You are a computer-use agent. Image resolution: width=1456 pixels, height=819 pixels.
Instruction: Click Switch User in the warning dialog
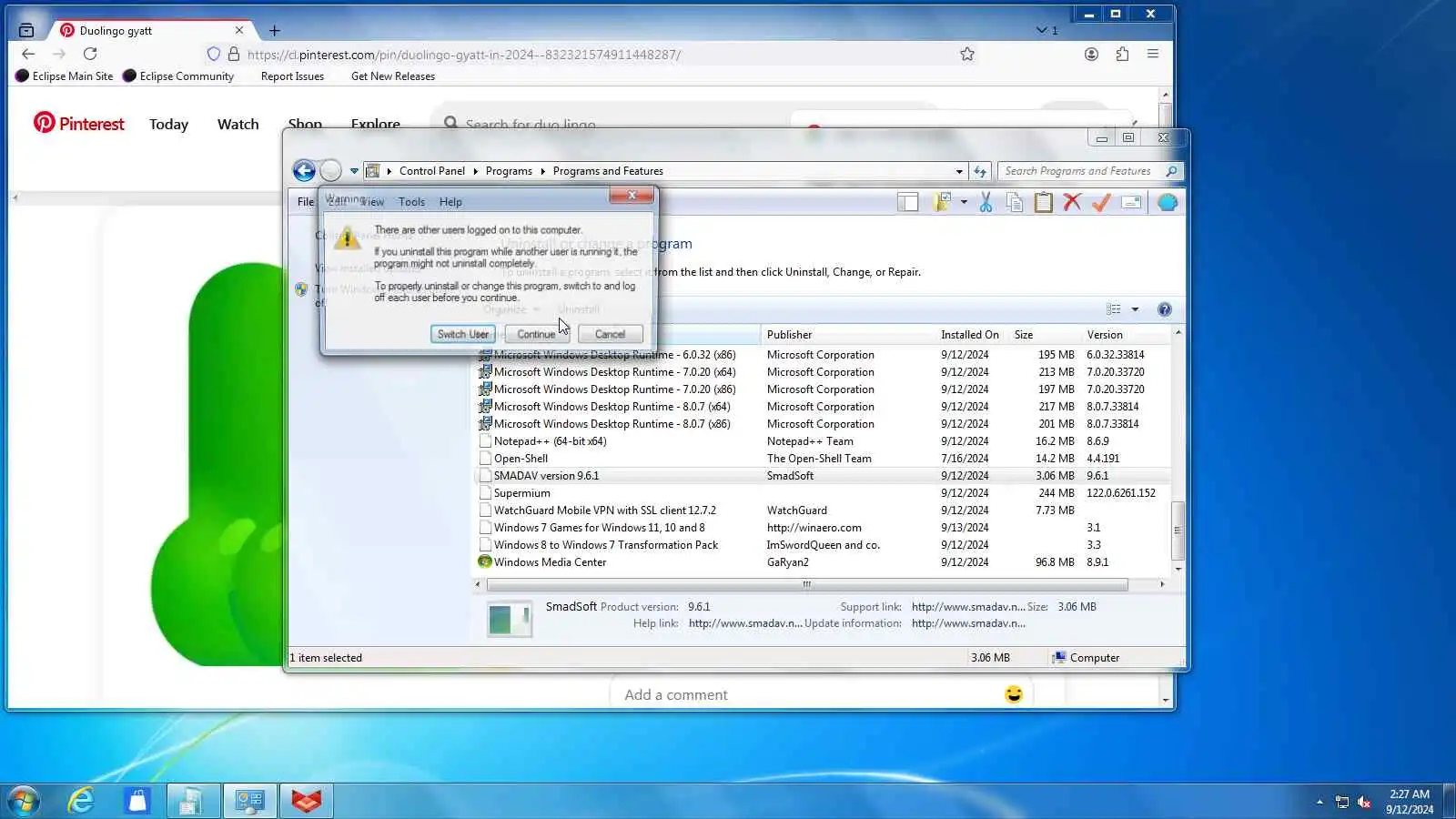click(x=463, y=334)
